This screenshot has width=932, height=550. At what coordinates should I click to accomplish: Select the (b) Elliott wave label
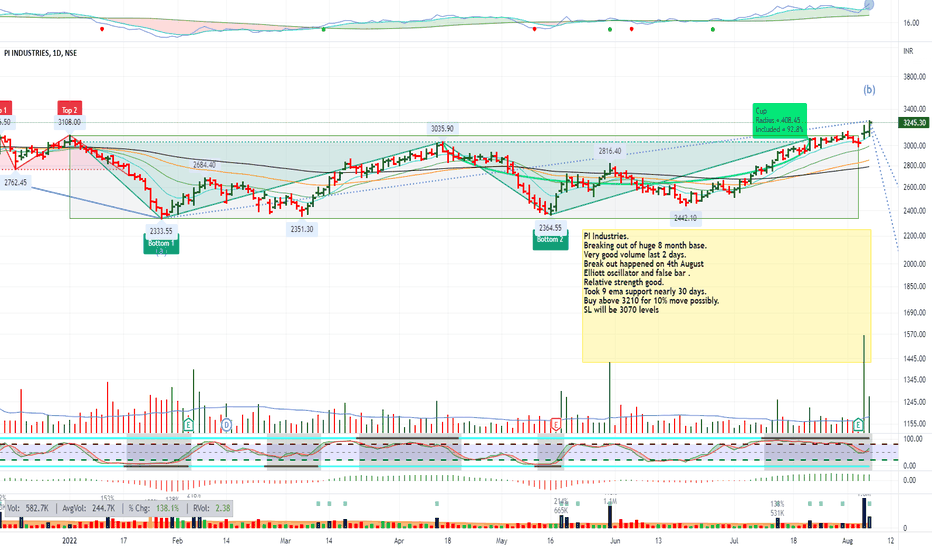[869, 90]
